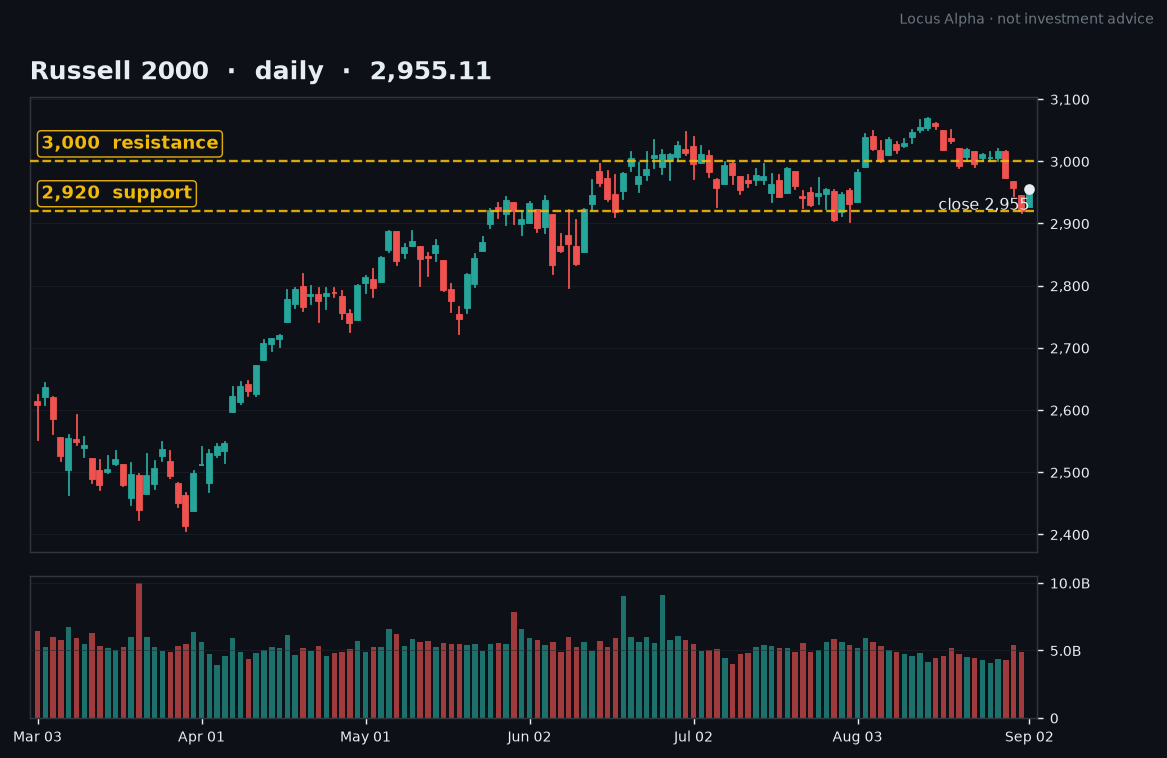Click the 2,500 price axis label
This screenshot has height=758, width=1167.
1070,473
